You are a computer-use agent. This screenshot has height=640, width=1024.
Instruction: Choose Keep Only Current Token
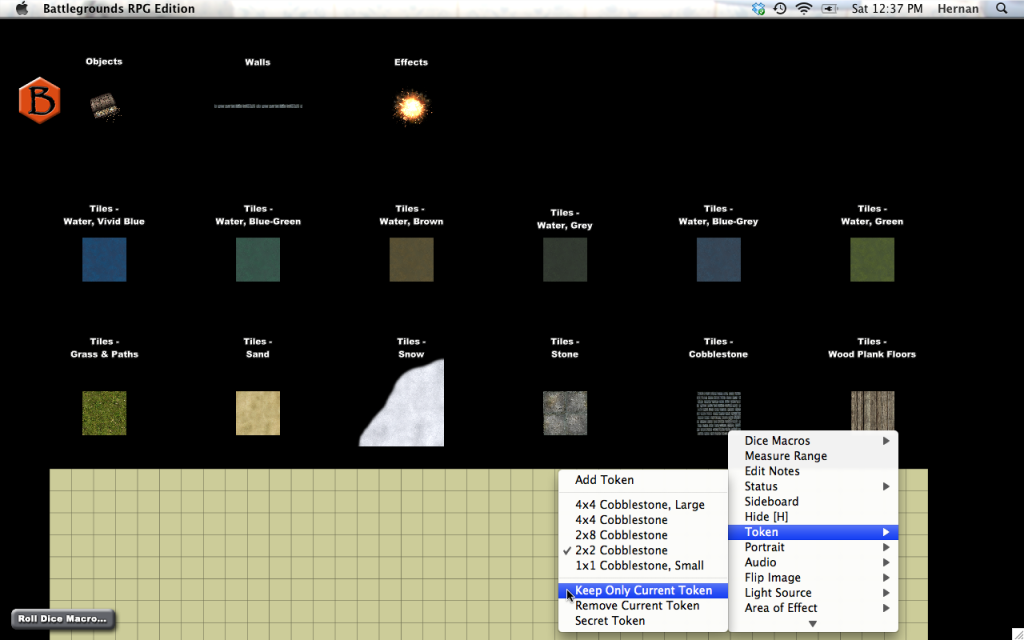click(x=643, y=590)
